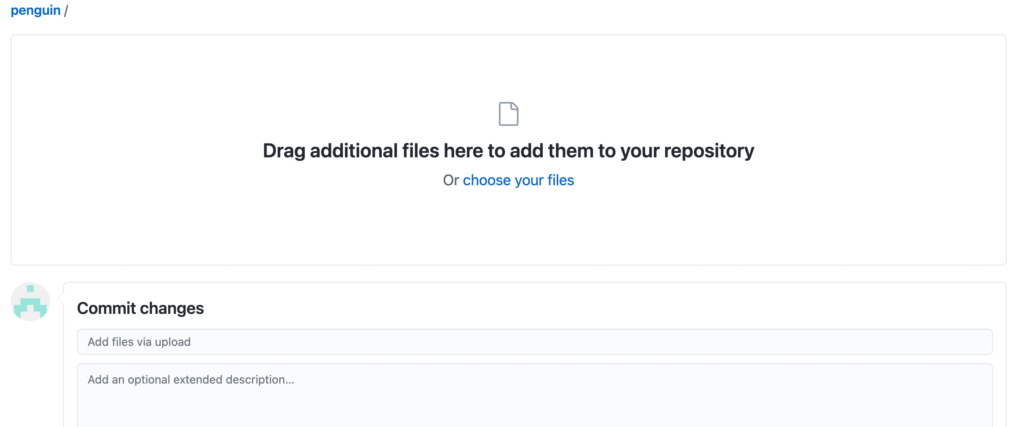Click the Commit changes heading
The image size is (1024, 427).
(140, 308)
